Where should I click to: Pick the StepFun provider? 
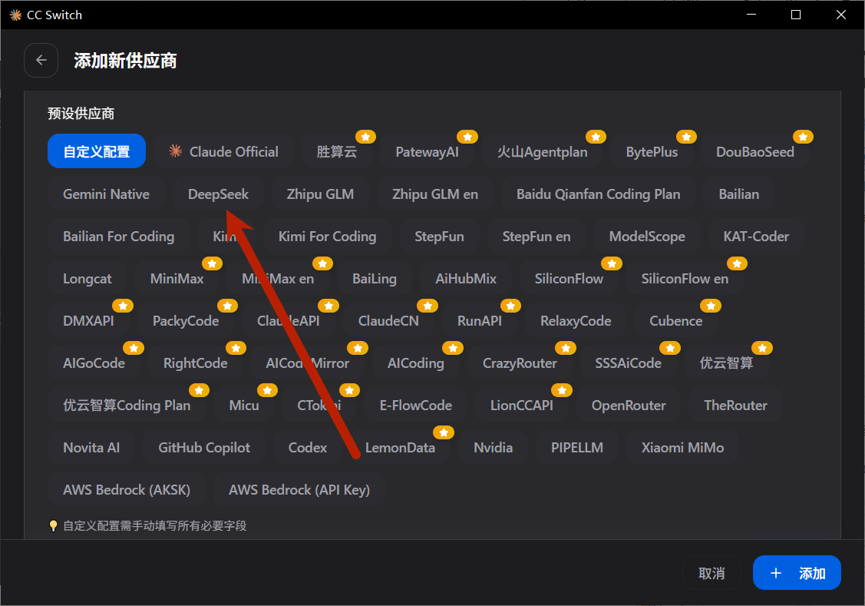click(x=439, y=236)
